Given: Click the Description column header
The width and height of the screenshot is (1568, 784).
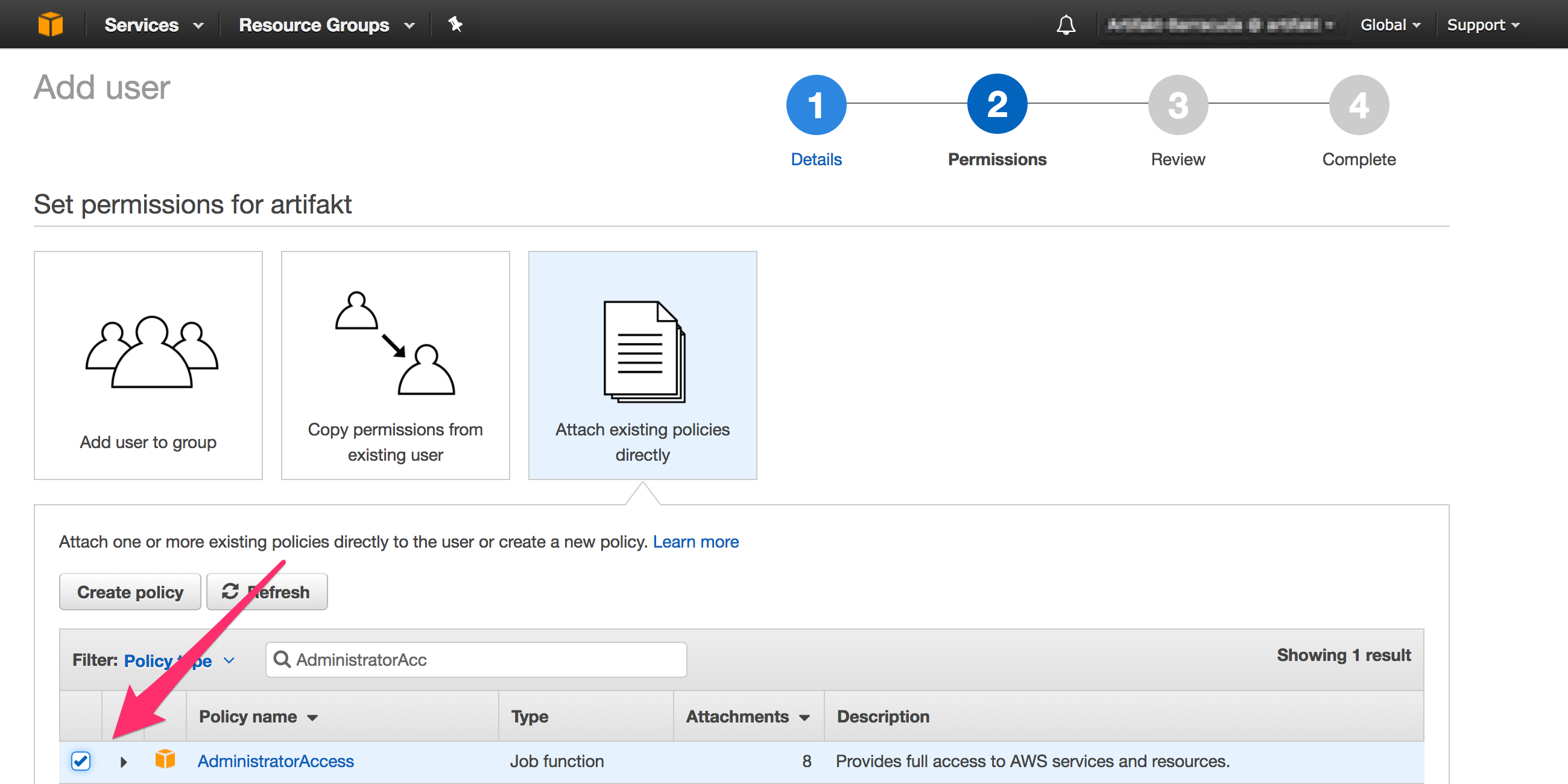Looking at the screenshot, I should coord(883,716).
